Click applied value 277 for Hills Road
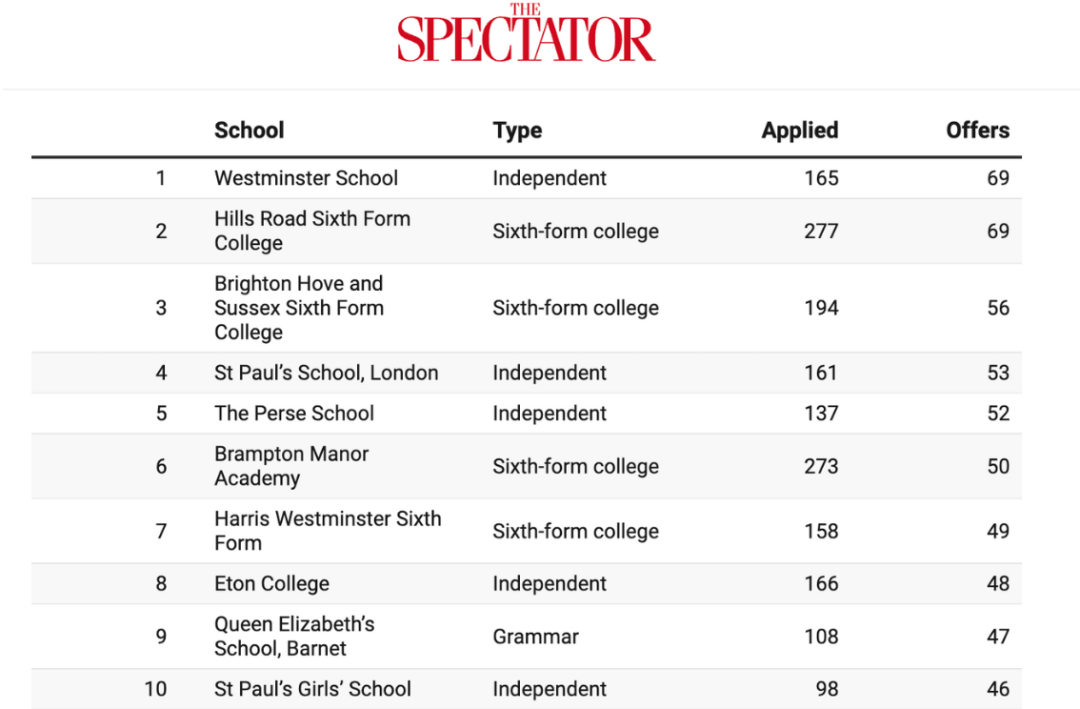 click(821, 231)
